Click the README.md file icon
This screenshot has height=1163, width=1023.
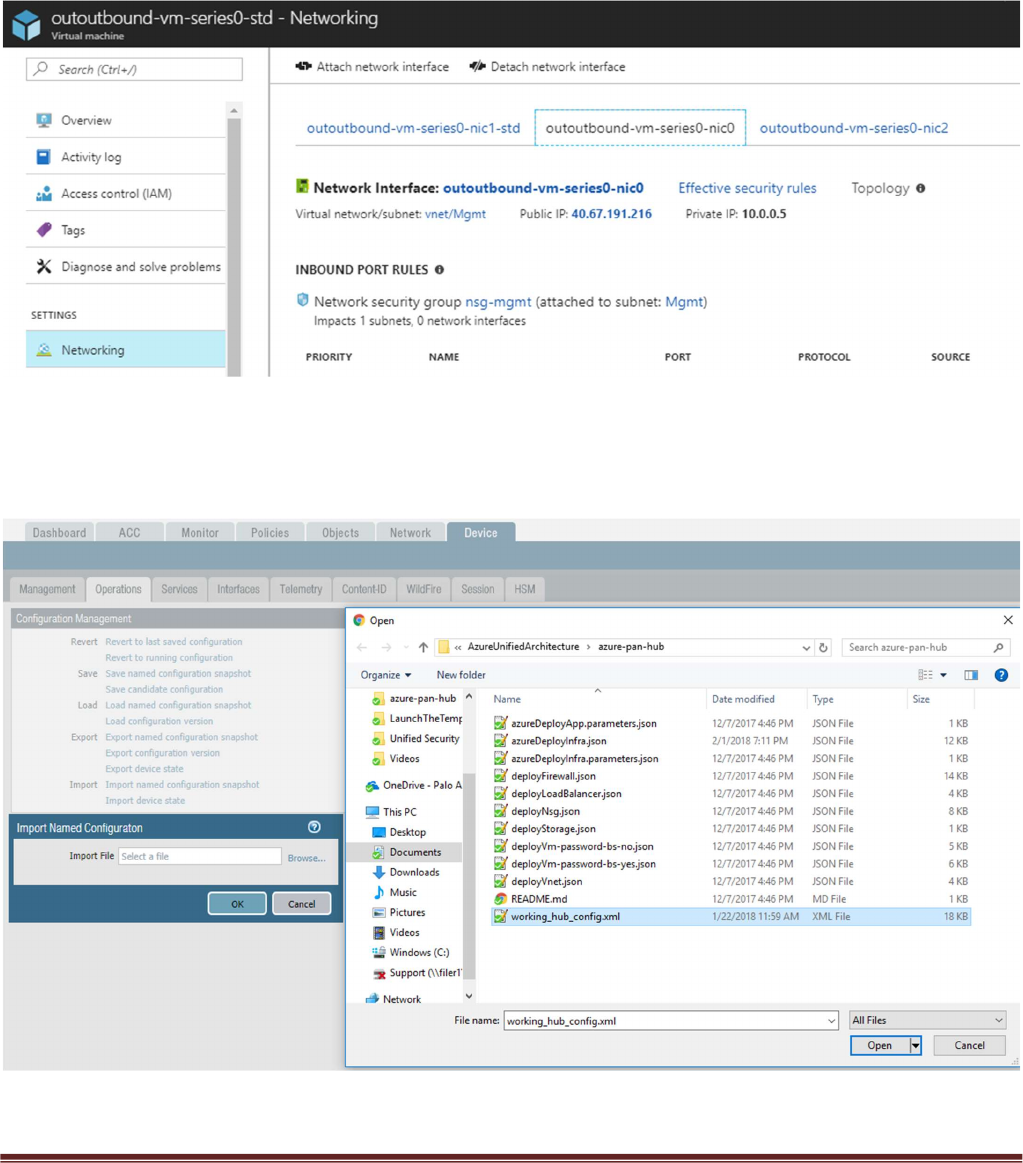501,899
